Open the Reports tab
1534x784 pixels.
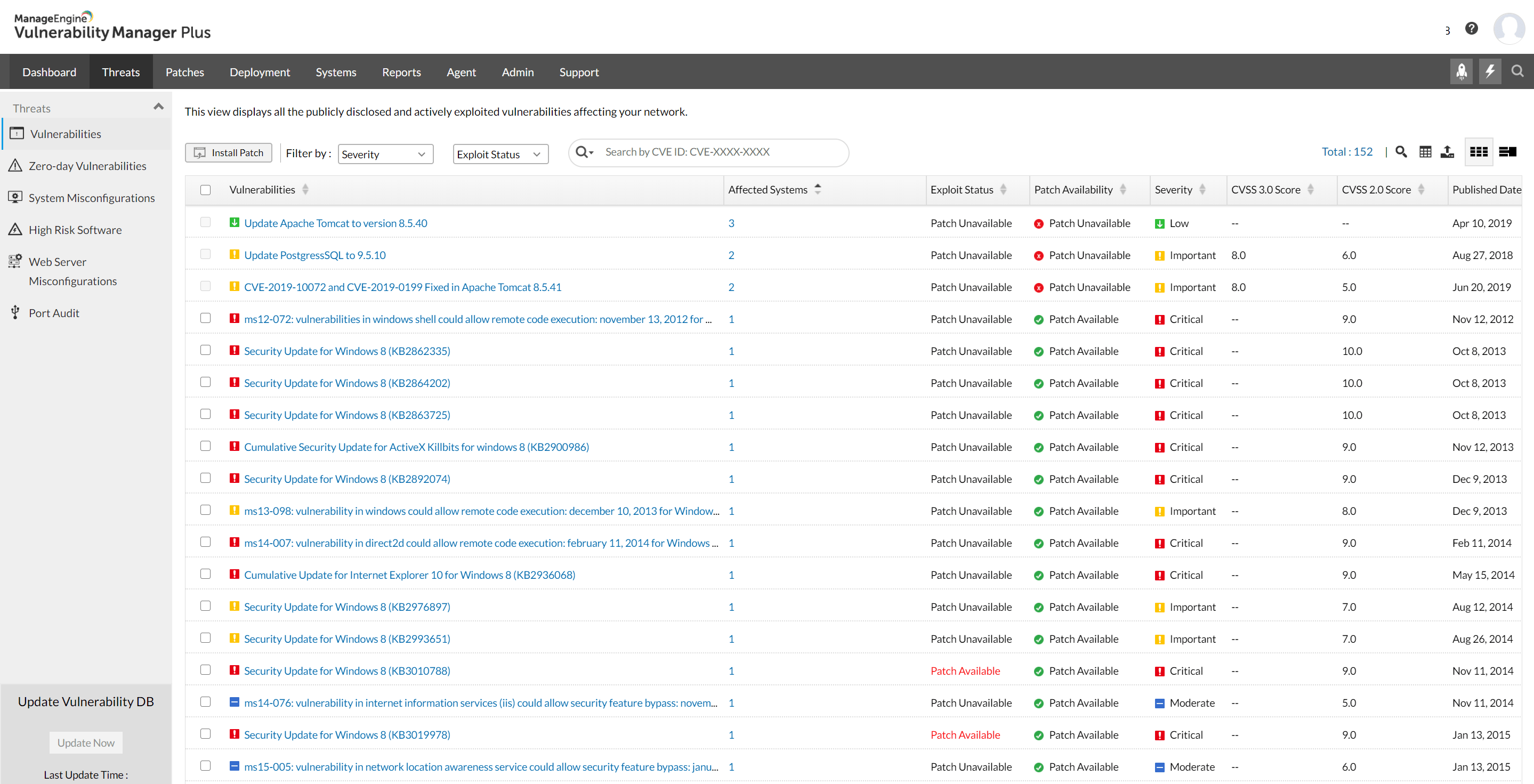pyautogui.click(x=401, y=72)
